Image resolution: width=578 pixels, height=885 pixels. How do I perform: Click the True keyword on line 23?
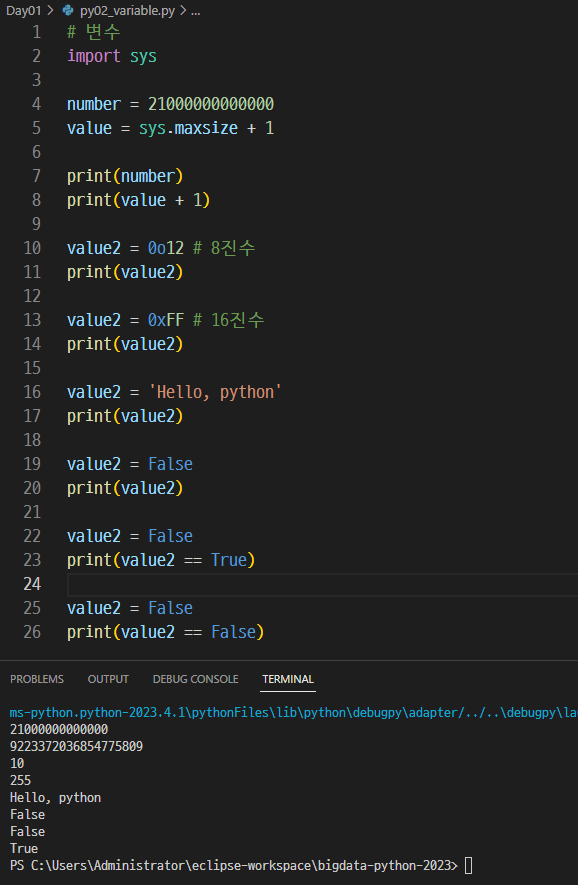pos(229,560)
